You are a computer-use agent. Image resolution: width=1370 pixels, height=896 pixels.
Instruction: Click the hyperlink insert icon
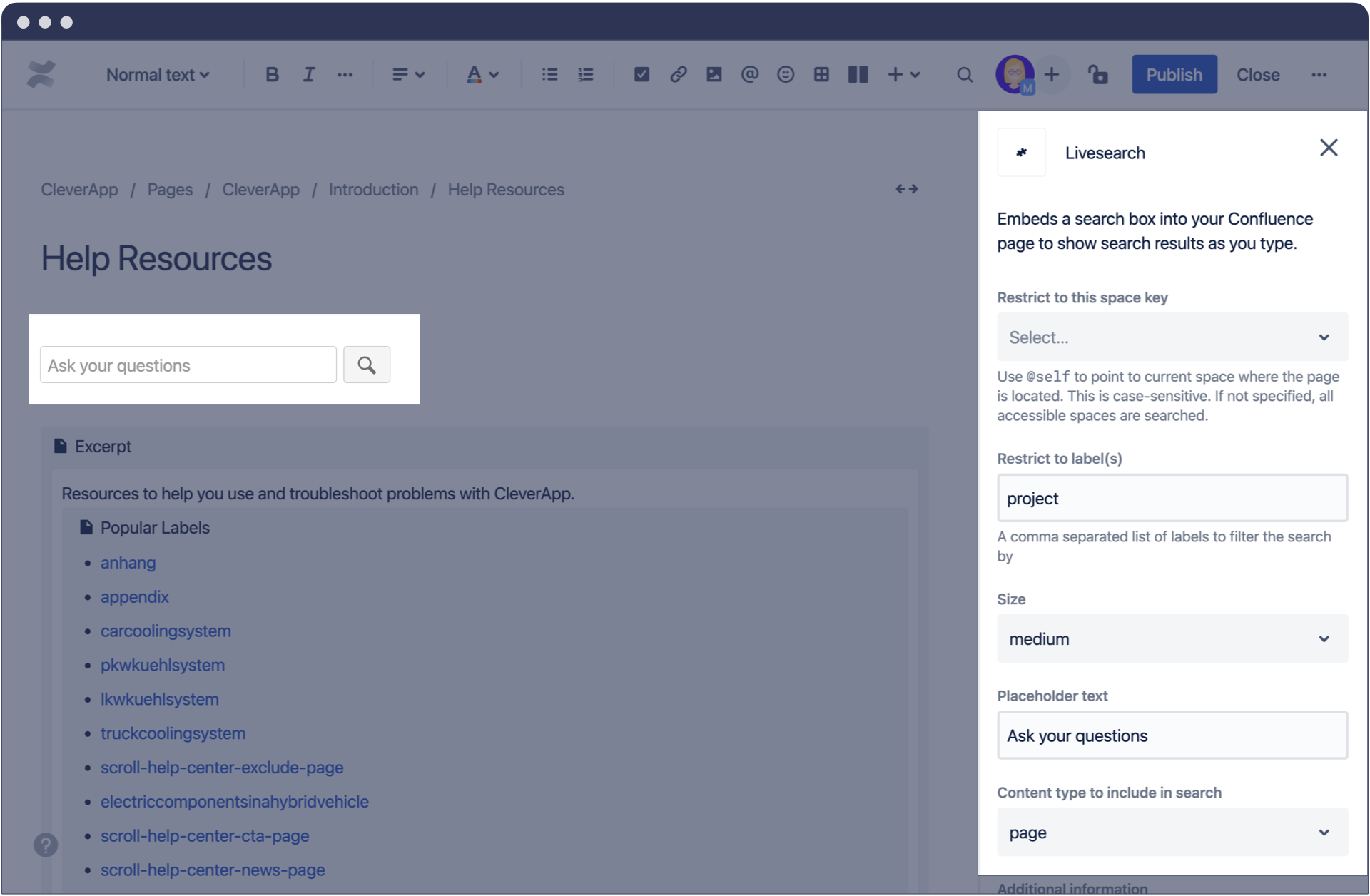coord(677,75)
